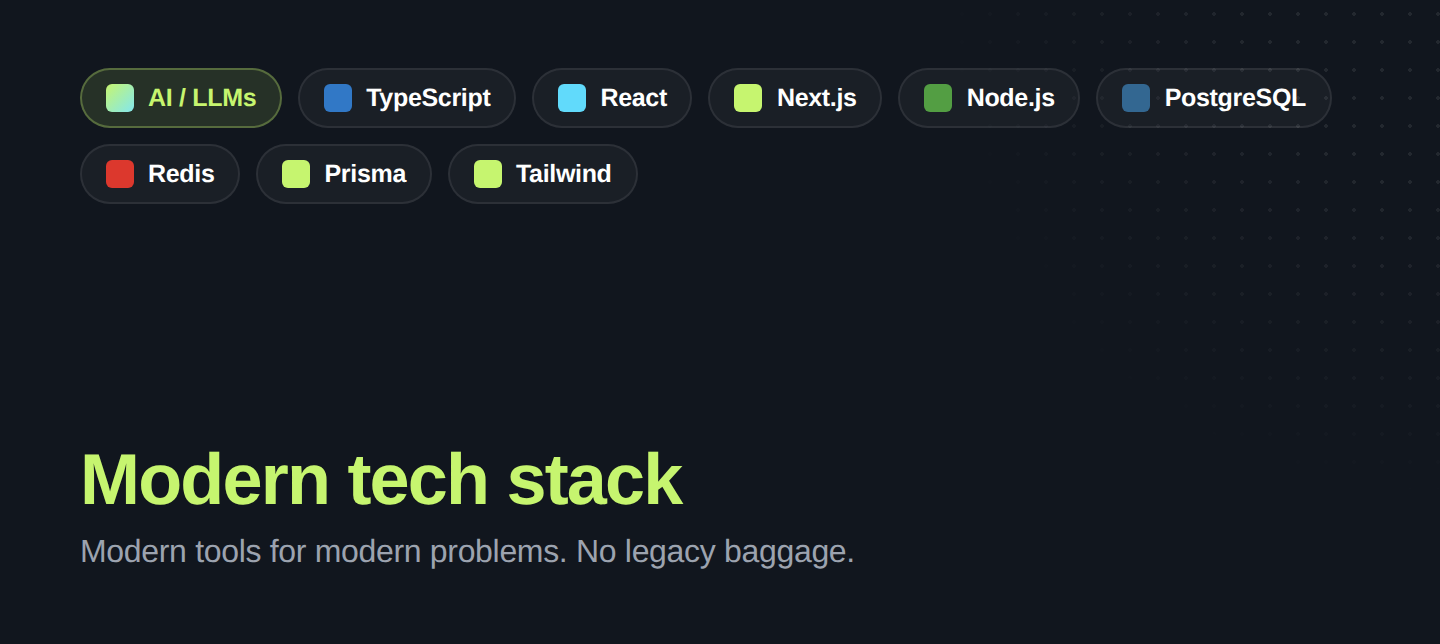
Task: Click the dark blue PostgreSQL icon
Action: (x=1136, y=98)
